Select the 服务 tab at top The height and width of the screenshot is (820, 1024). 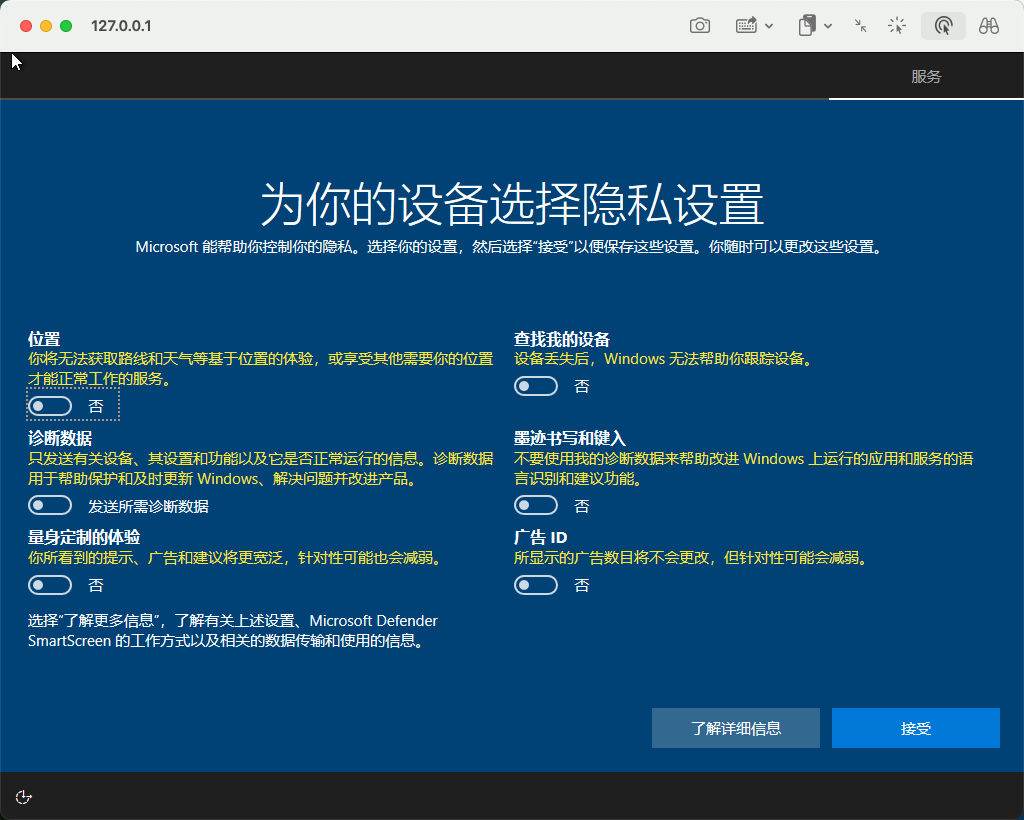[x=926, y=77]
